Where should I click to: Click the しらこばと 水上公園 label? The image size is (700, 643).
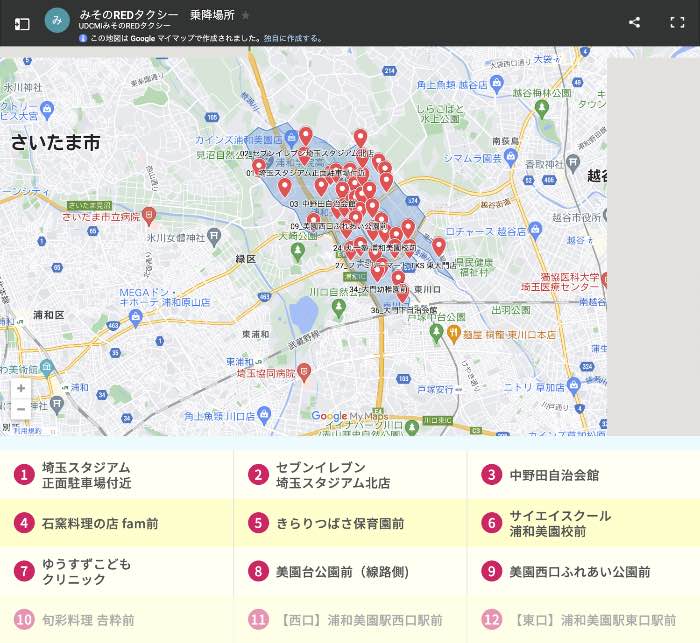(x=440, y=114)
